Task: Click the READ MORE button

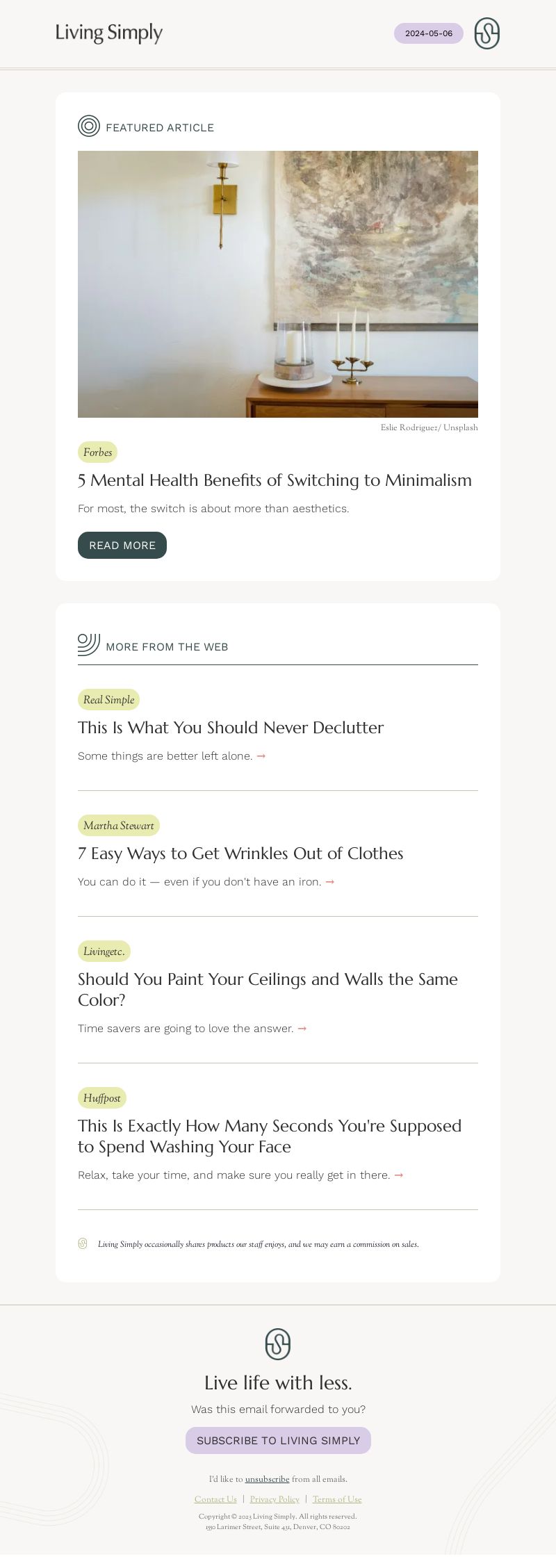Action: tap(122, 545)
